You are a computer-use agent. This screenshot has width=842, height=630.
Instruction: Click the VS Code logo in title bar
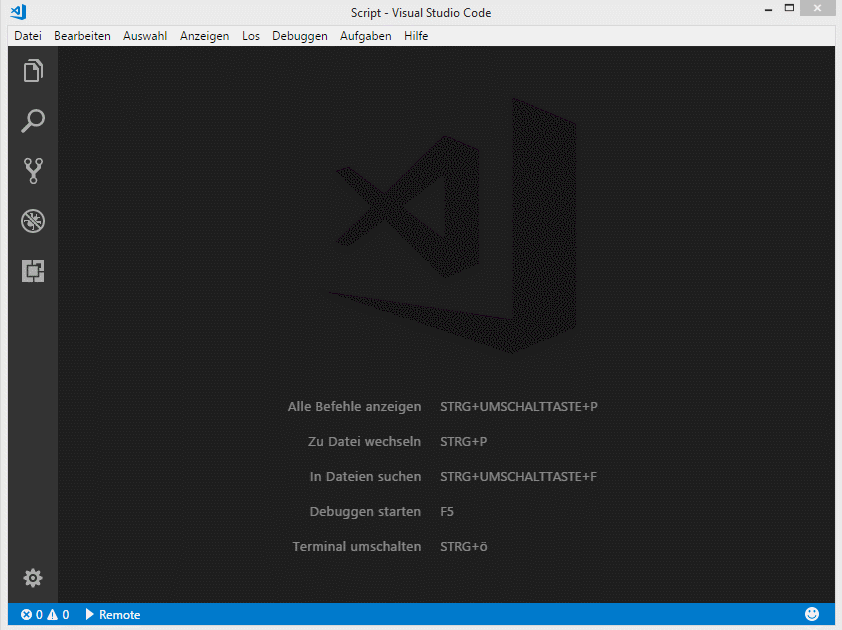(x=17, y=12)
